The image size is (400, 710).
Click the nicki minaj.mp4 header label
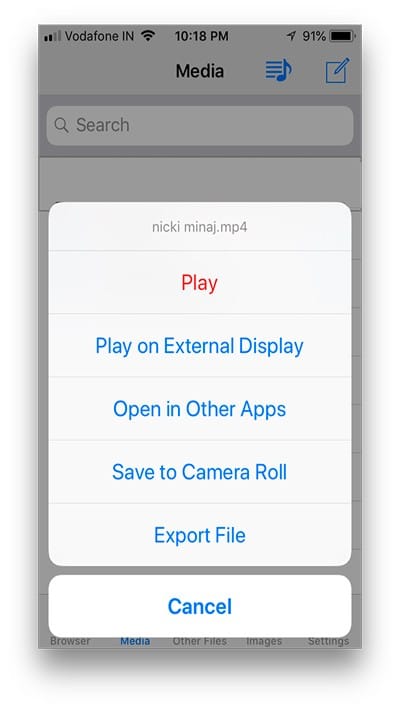coord(200,227)
